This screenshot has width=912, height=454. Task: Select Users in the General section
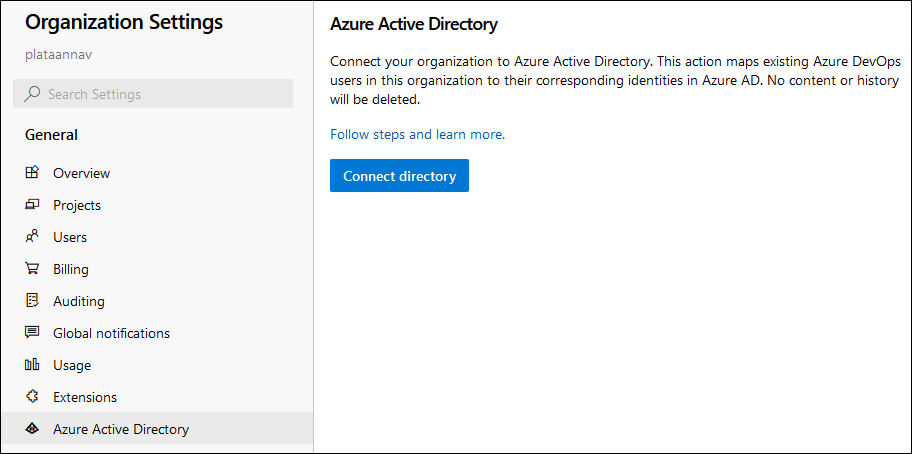pyautogui.click(x=70, y=237)
